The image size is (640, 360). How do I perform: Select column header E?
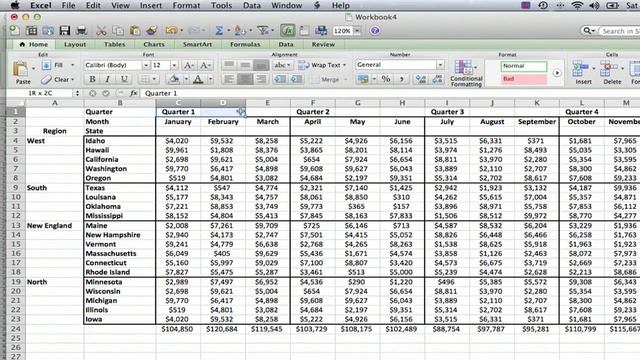point(268,103)
